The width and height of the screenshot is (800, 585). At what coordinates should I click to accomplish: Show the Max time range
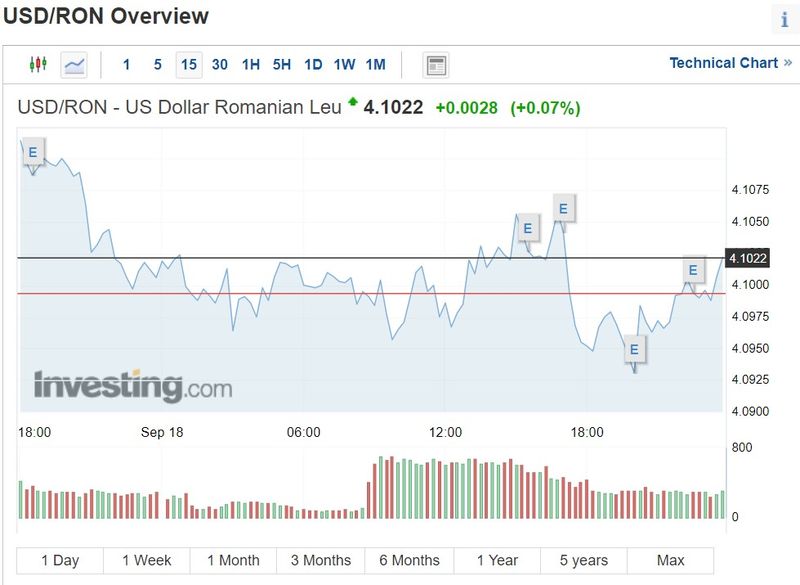click(671, 560)
